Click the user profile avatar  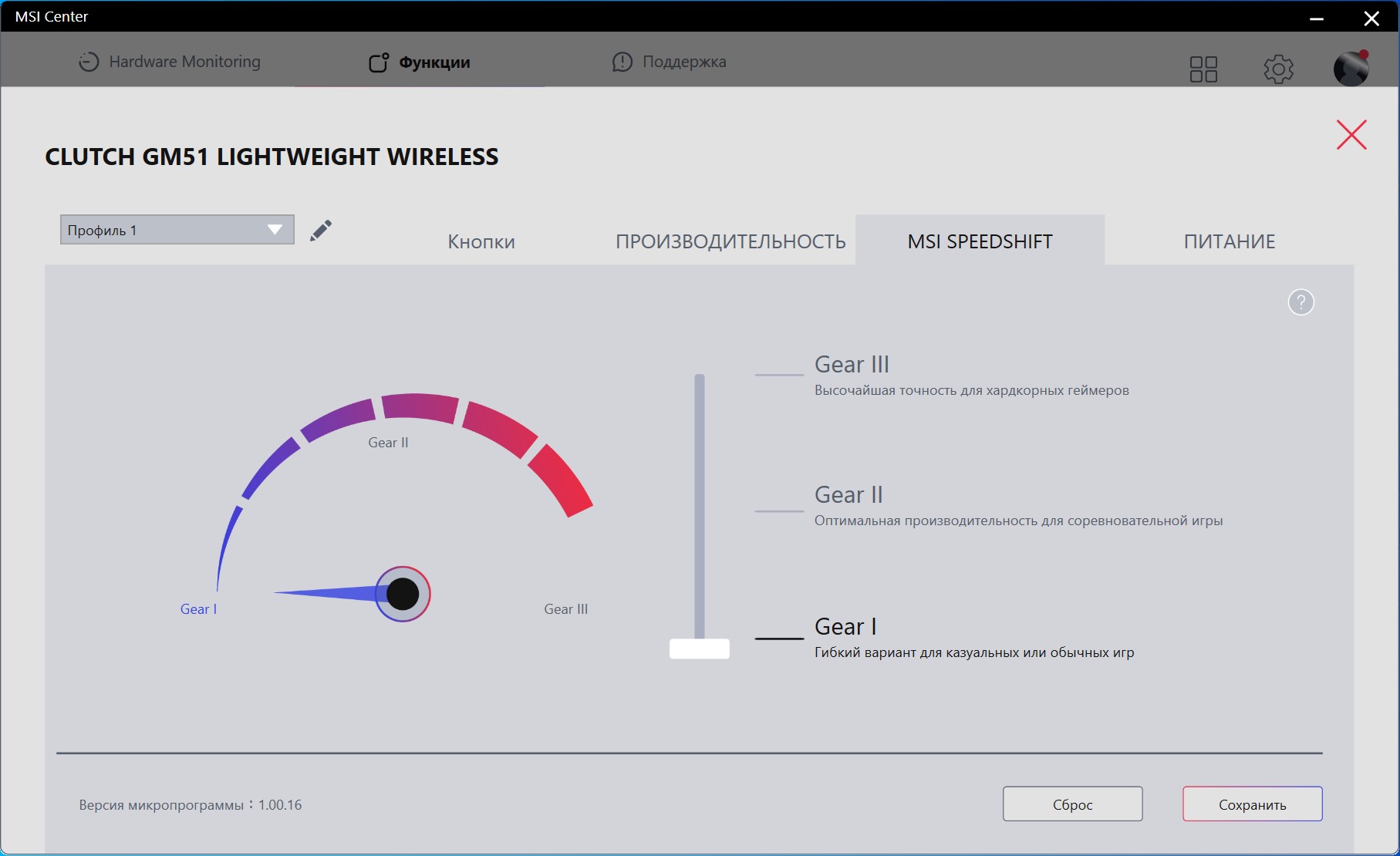tap(1351, 69)
